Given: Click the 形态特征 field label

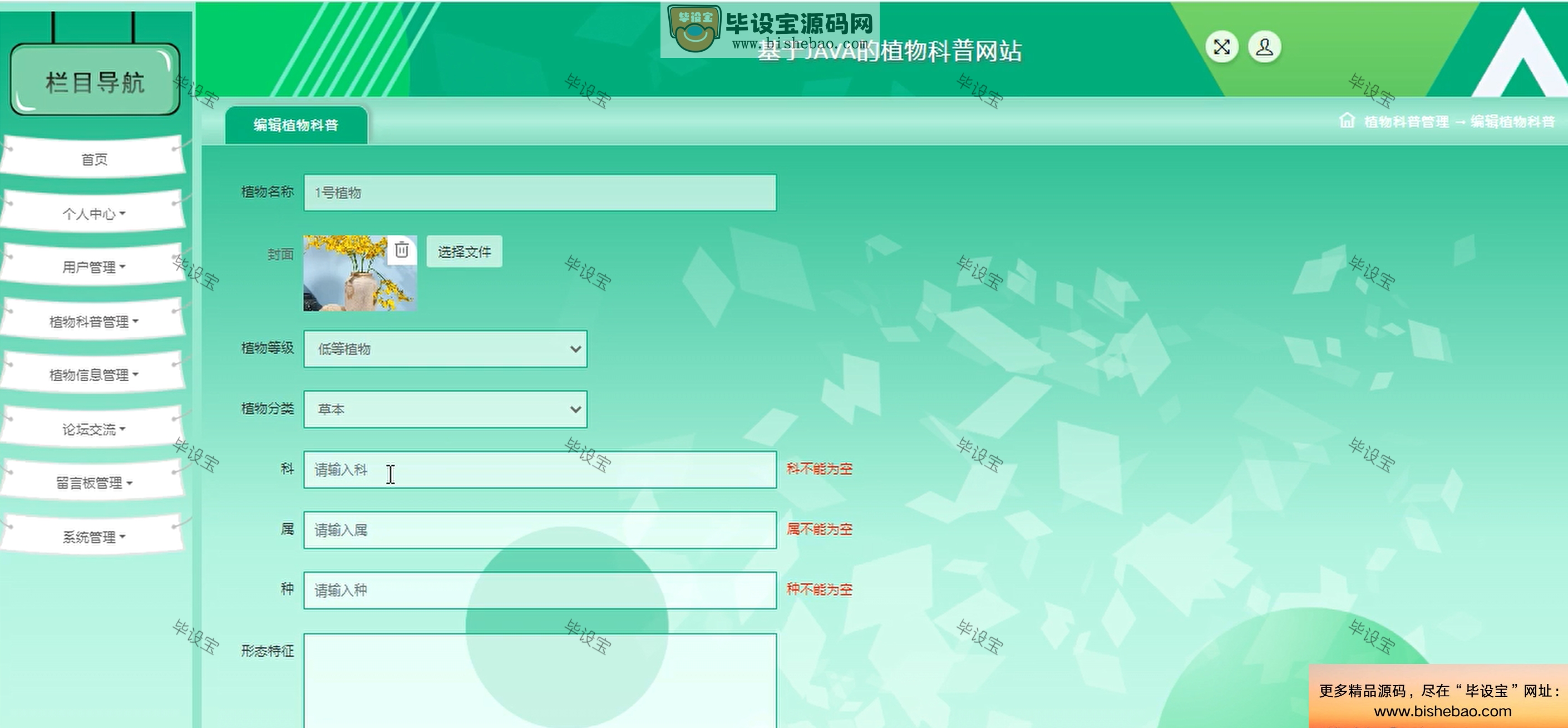Looking at the screenshot, I should pyautogui.click(x=267, y=651).
